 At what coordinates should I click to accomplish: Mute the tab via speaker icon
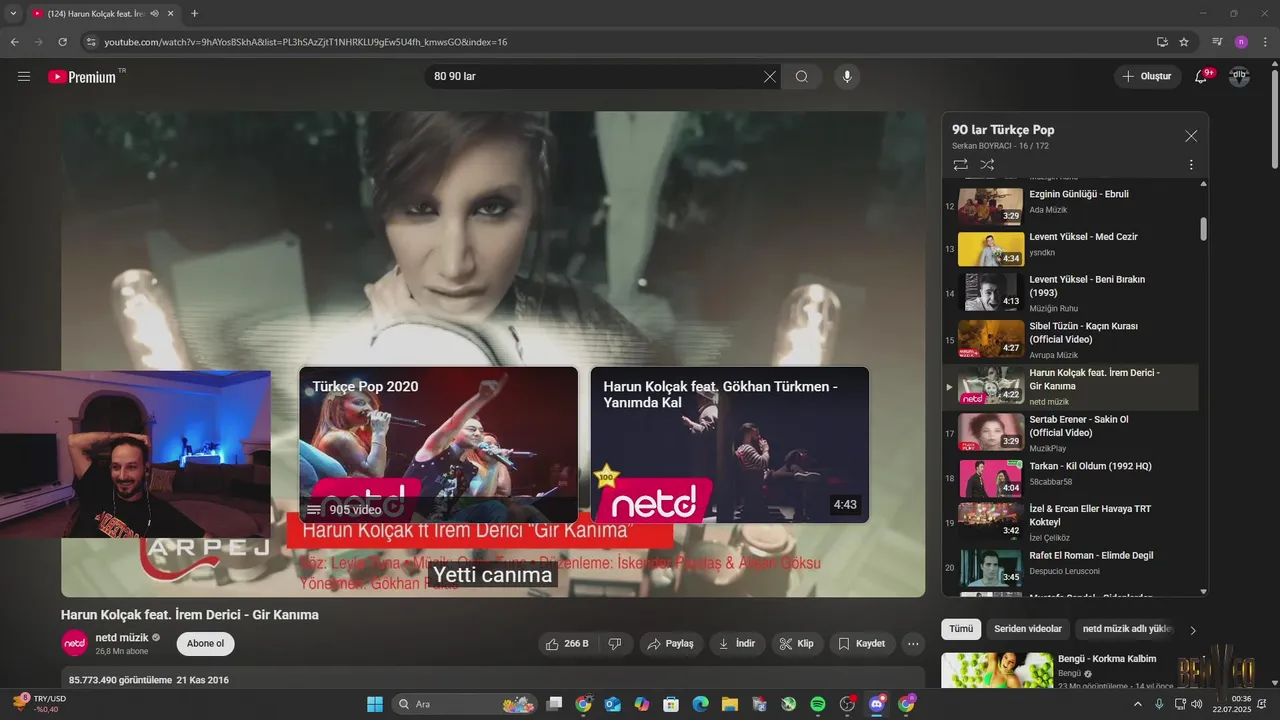pos(154,13)
